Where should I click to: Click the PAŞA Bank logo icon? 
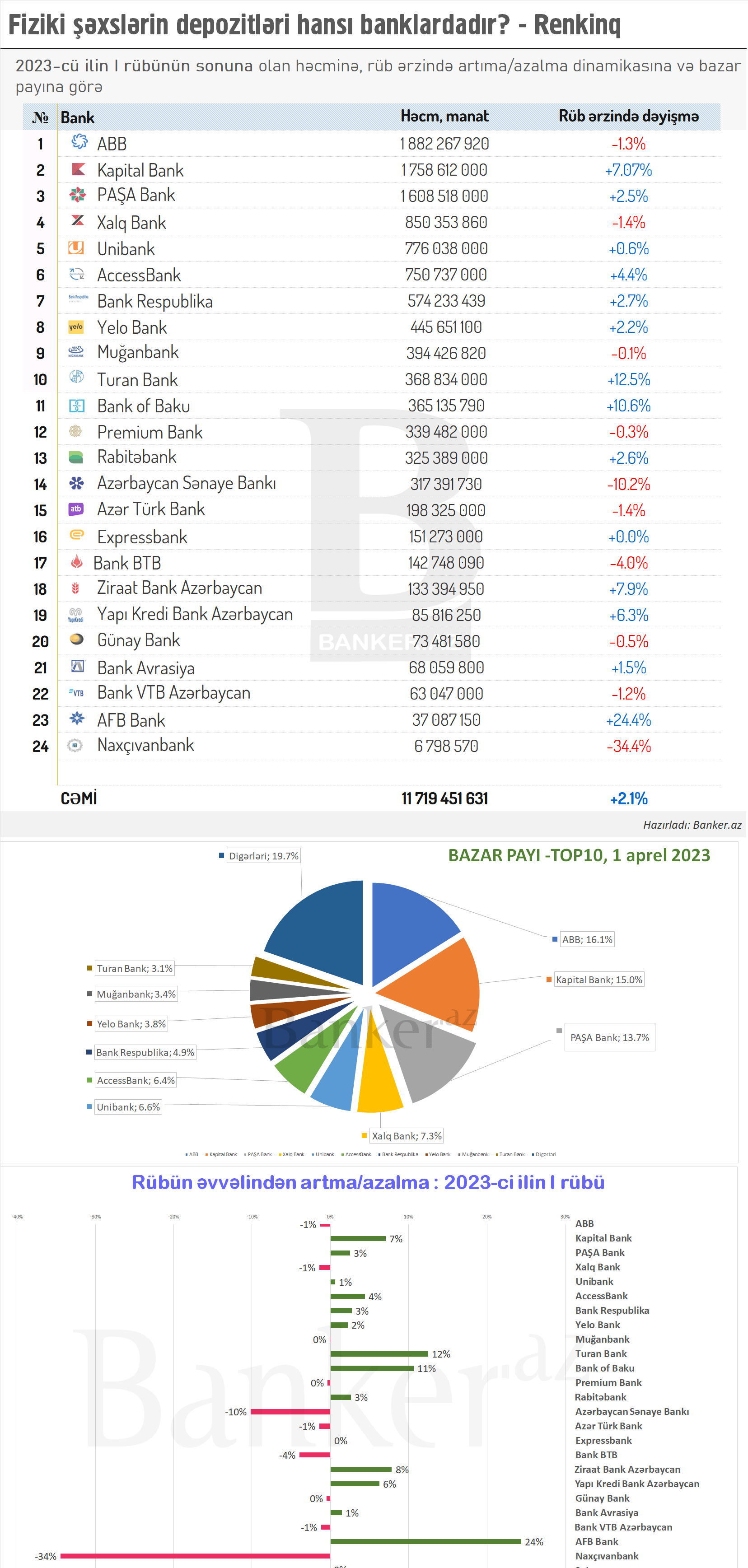coord(77,196)
